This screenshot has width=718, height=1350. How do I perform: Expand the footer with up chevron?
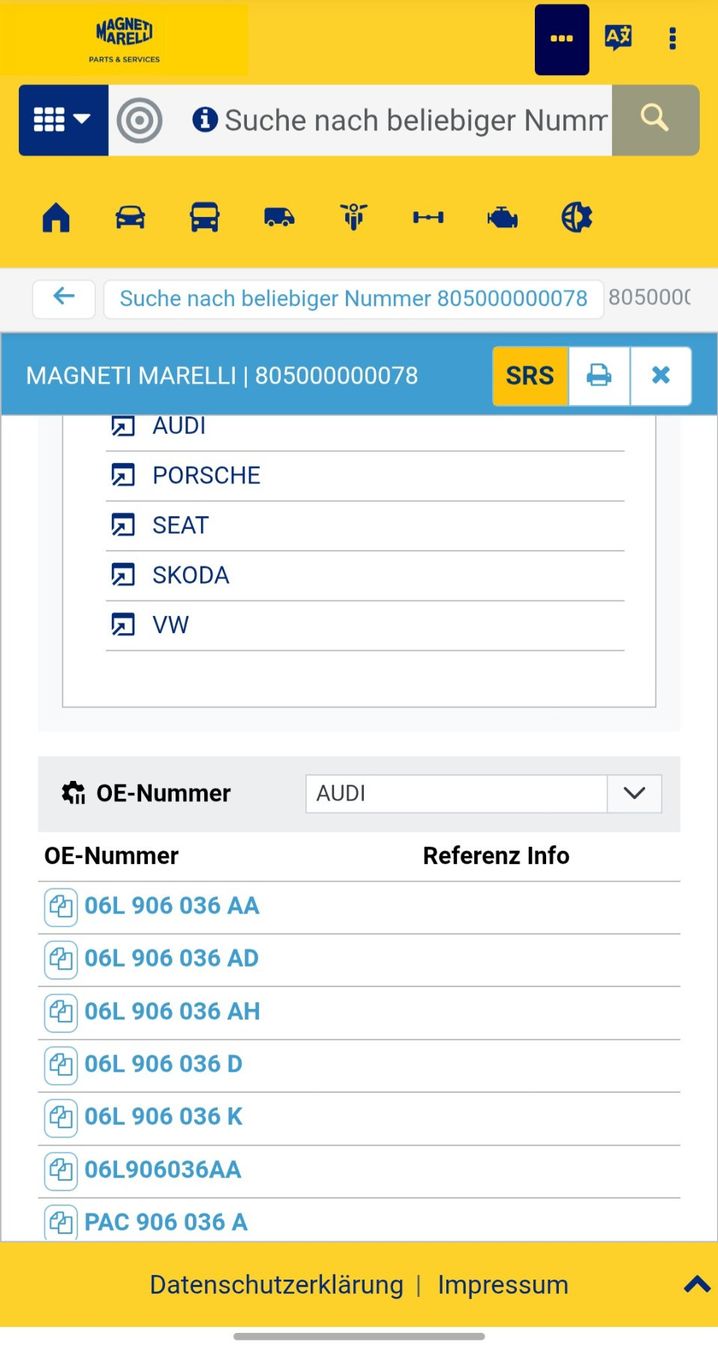coord(697,1285)
